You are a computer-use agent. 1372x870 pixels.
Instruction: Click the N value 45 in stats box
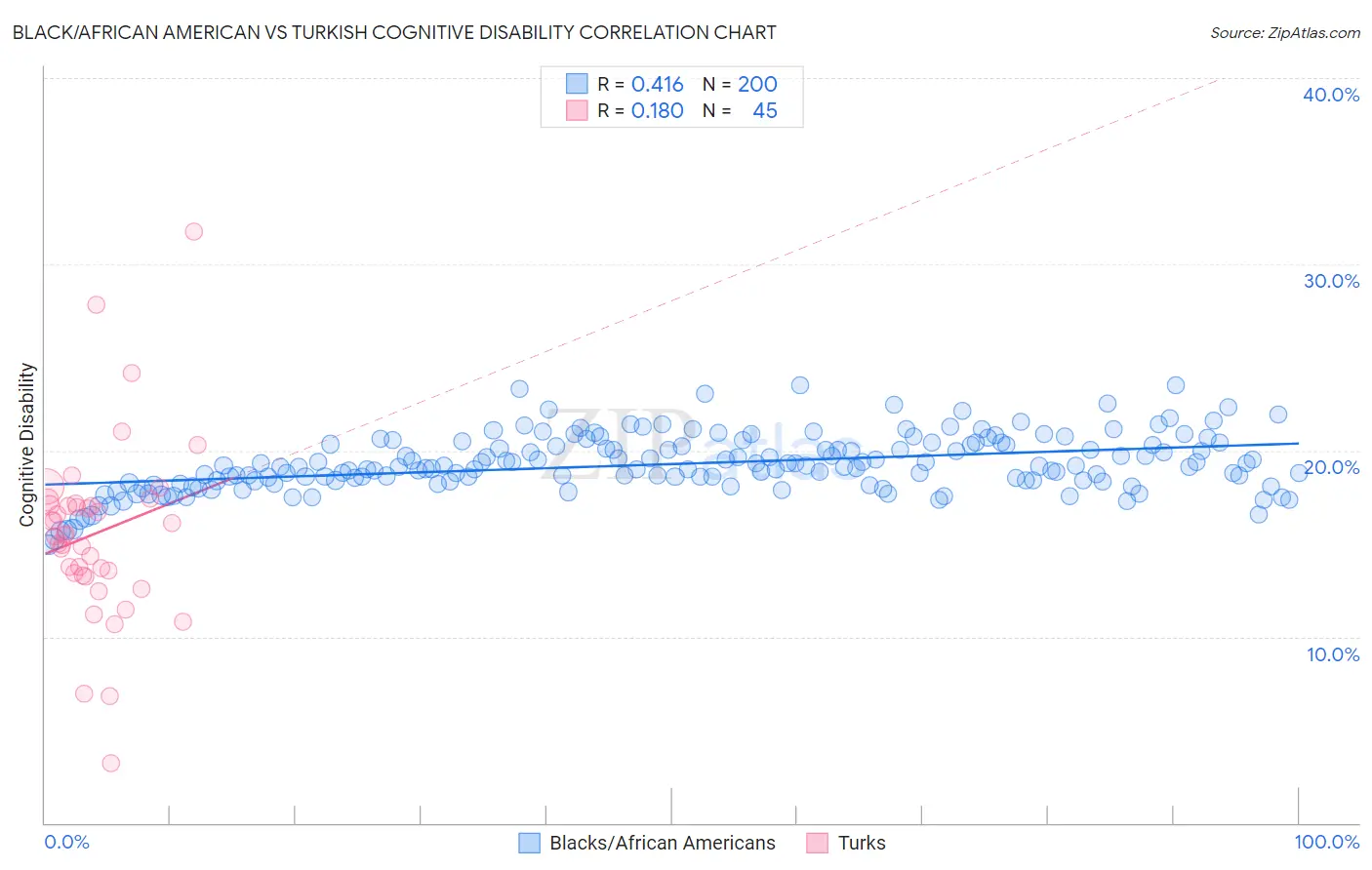[765, 110]
